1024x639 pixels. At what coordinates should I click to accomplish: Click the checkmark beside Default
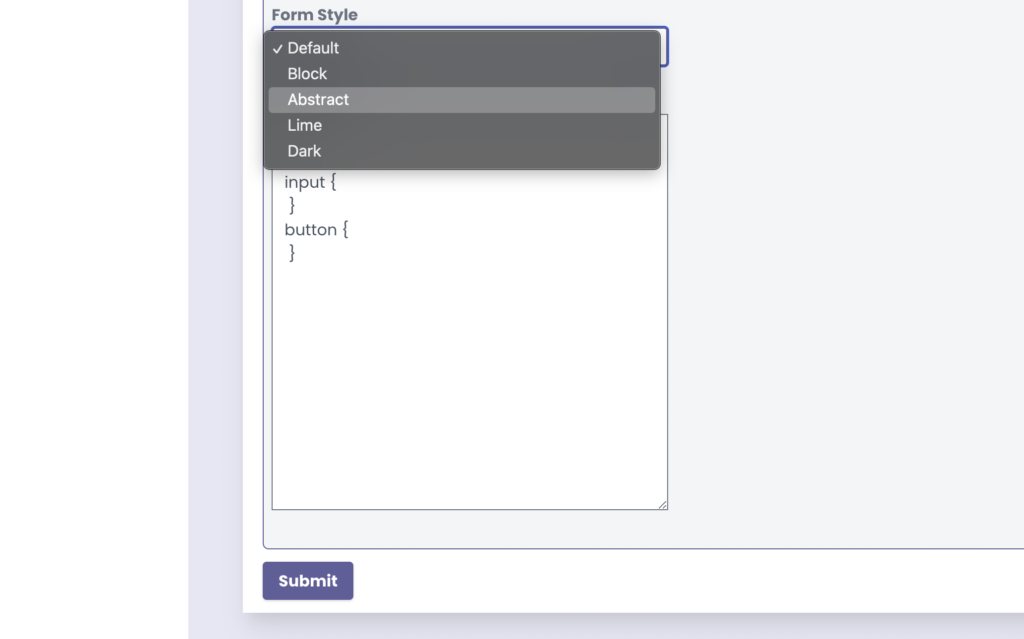point(277,48)
